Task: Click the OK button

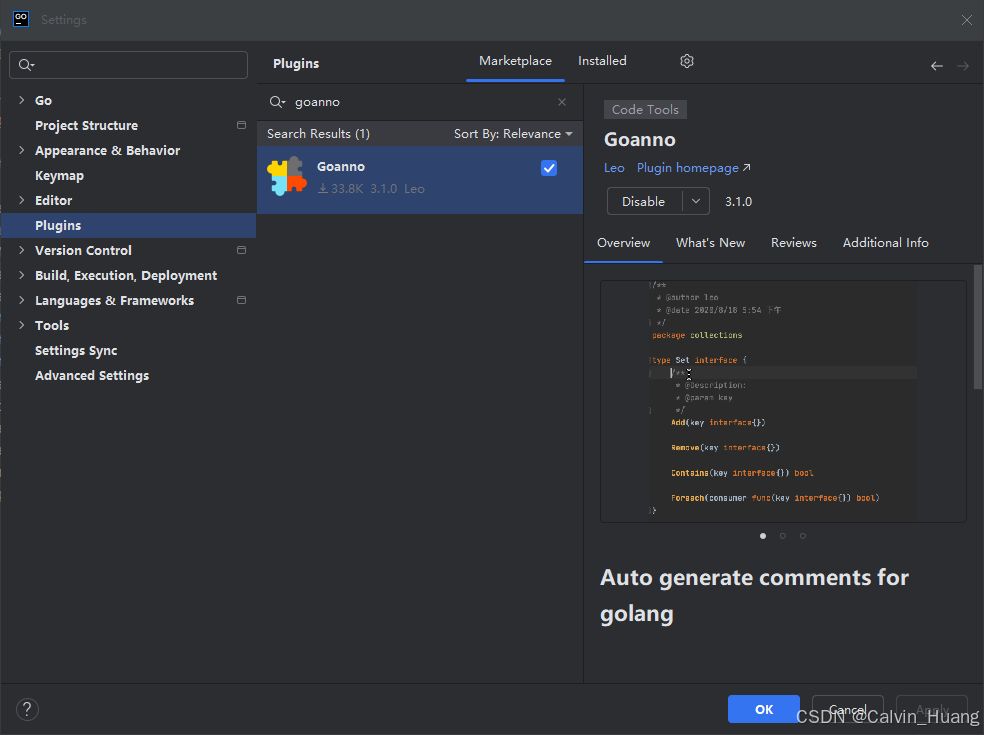Action: point(764,709)
